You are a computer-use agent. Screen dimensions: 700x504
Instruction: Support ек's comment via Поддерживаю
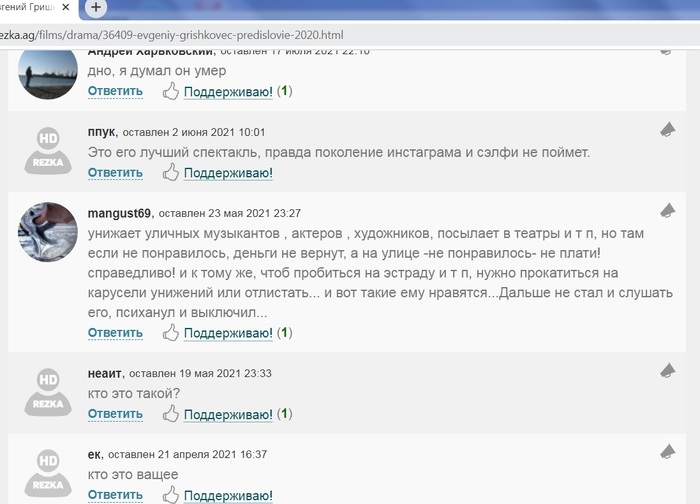(228, 496)
